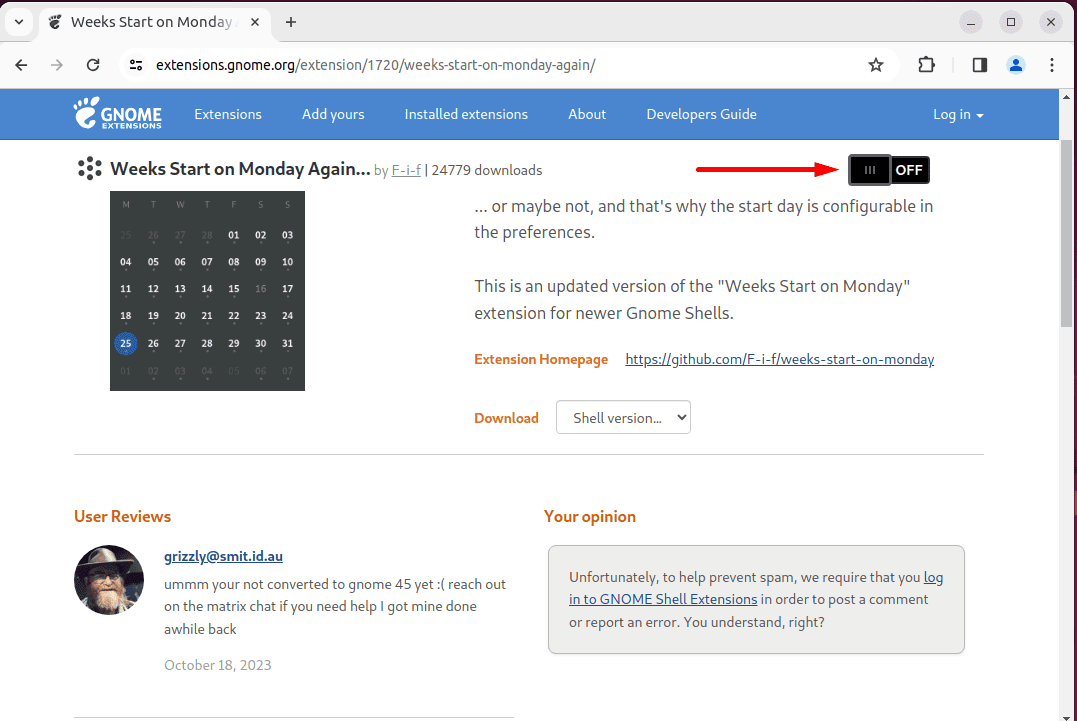The width and height of the screenshot is (1077, 721).
Task: Expand the Shell version dropdown
Action: point(623,417)
